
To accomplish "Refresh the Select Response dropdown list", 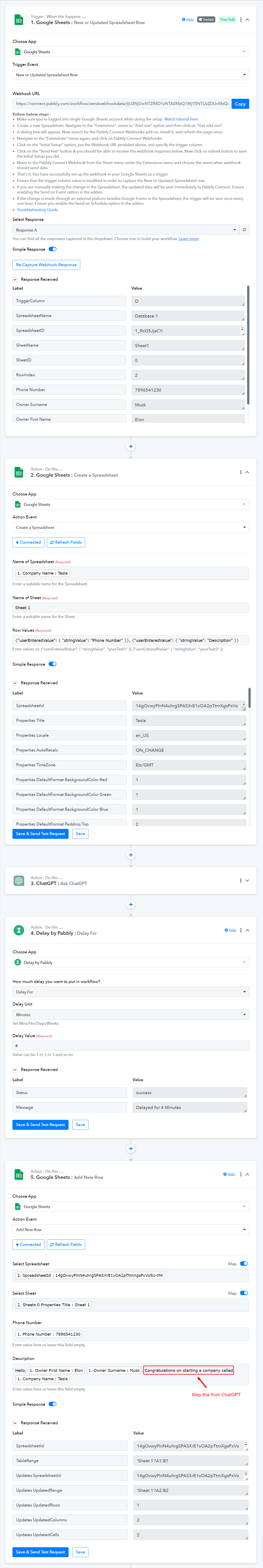I will click(x=244, y=229).
